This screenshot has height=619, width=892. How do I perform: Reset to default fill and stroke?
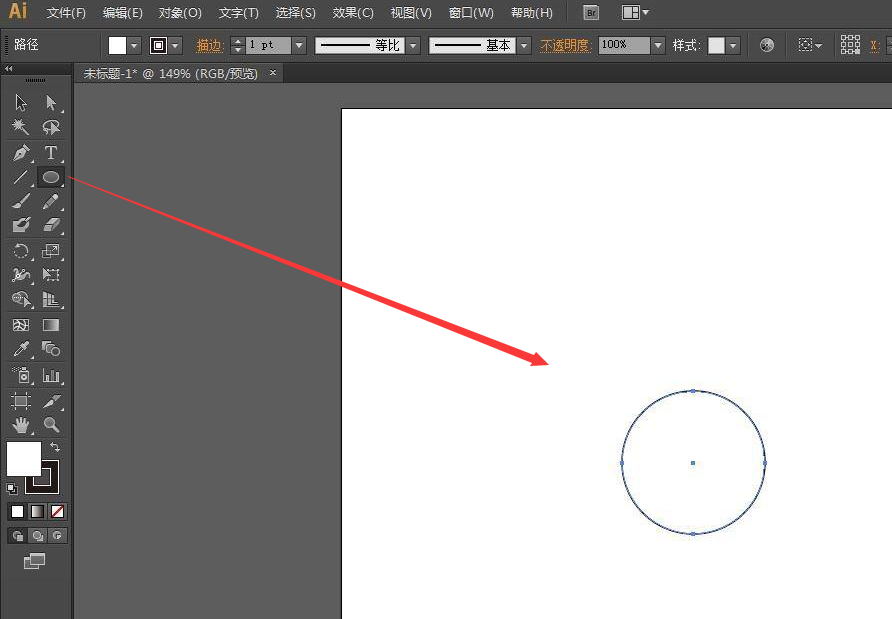(12, 488)
